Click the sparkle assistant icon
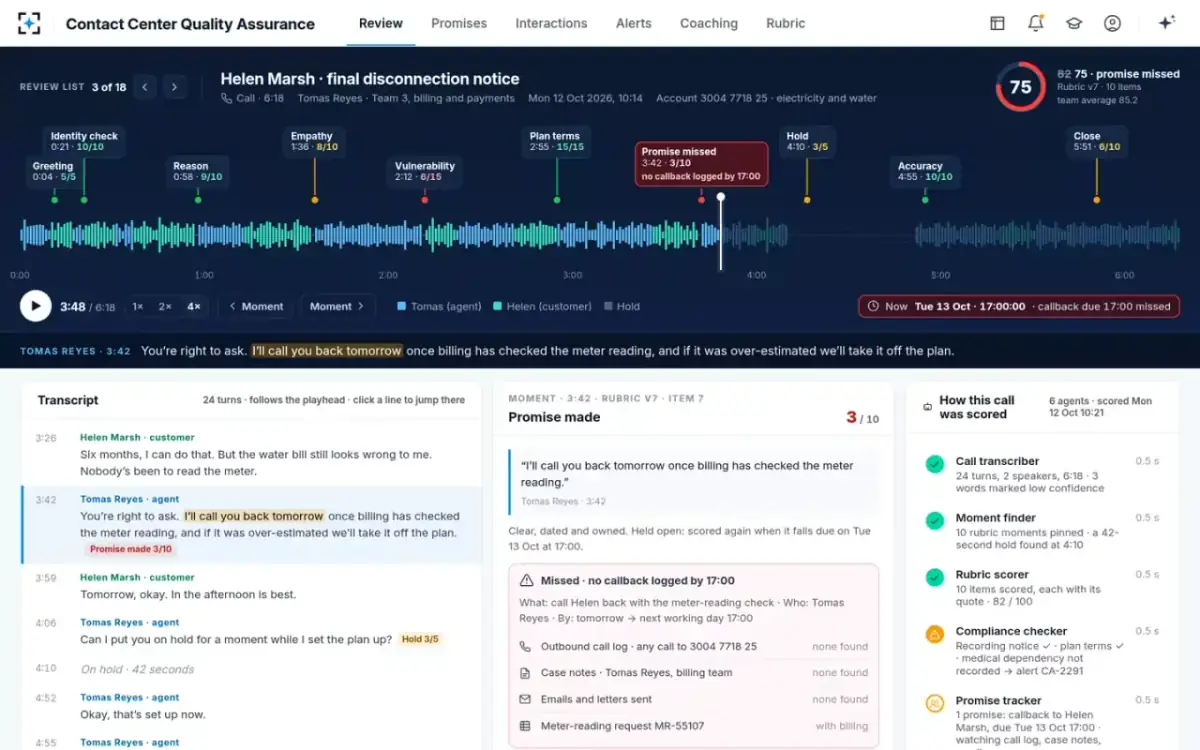Image resolution: width=1200 pixels, height=750 pixels. point(1166,23)
